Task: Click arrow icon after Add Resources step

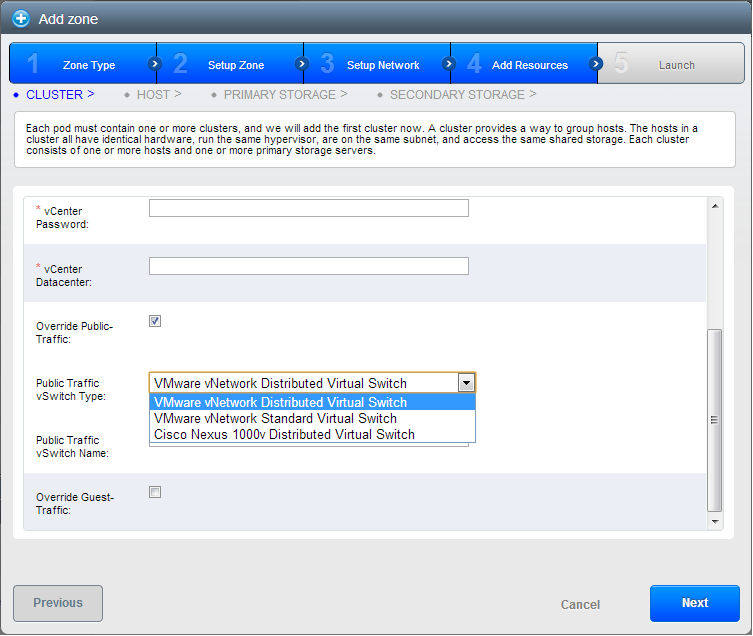Action: pyautogui.click(x=596, y=64)
